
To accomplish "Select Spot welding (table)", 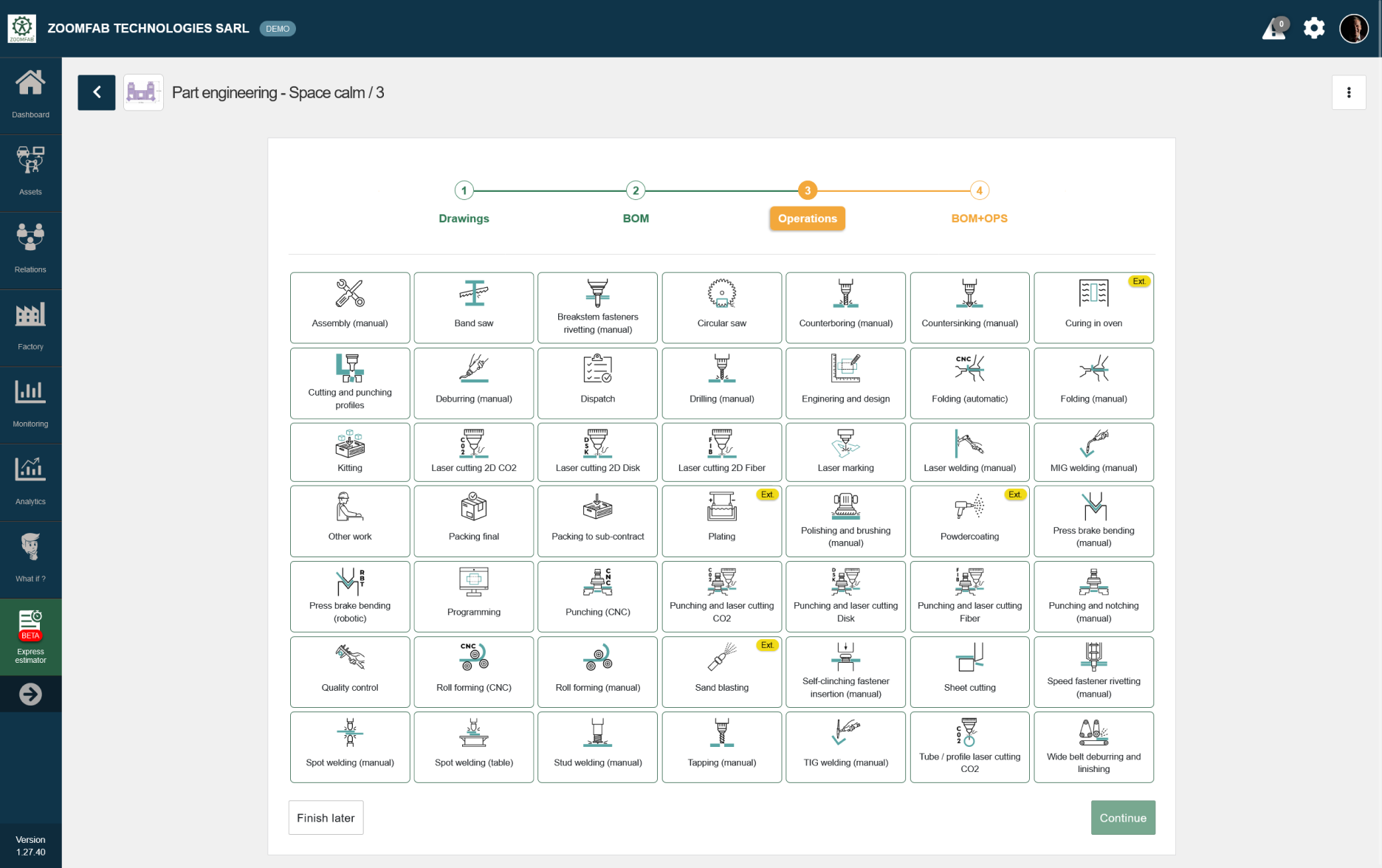I will point(474,747).
